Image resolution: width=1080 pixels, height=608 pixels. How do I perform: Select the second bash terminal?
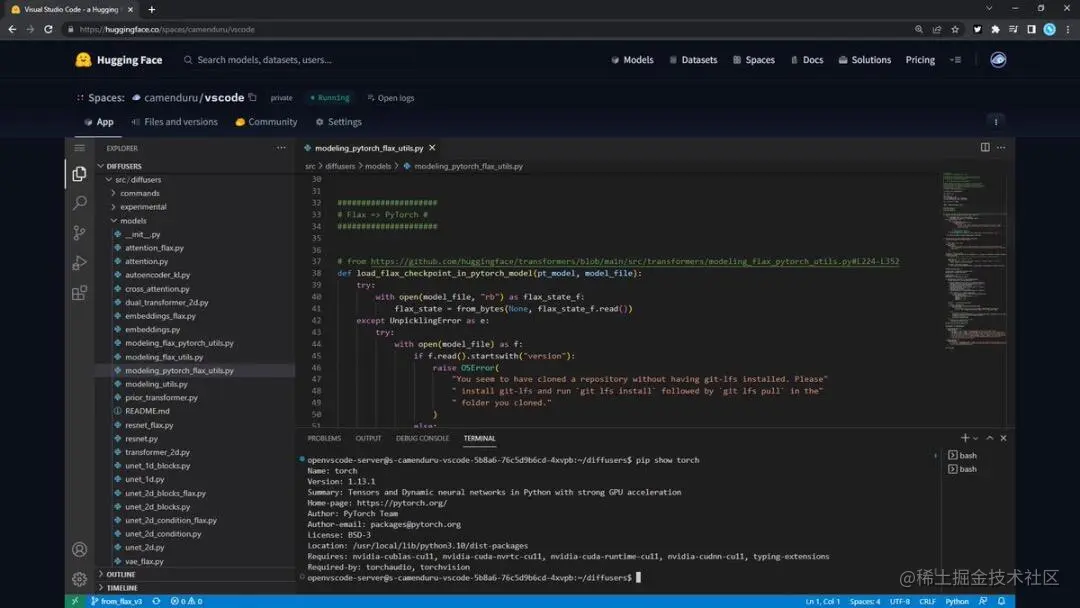tap(962, 469)
